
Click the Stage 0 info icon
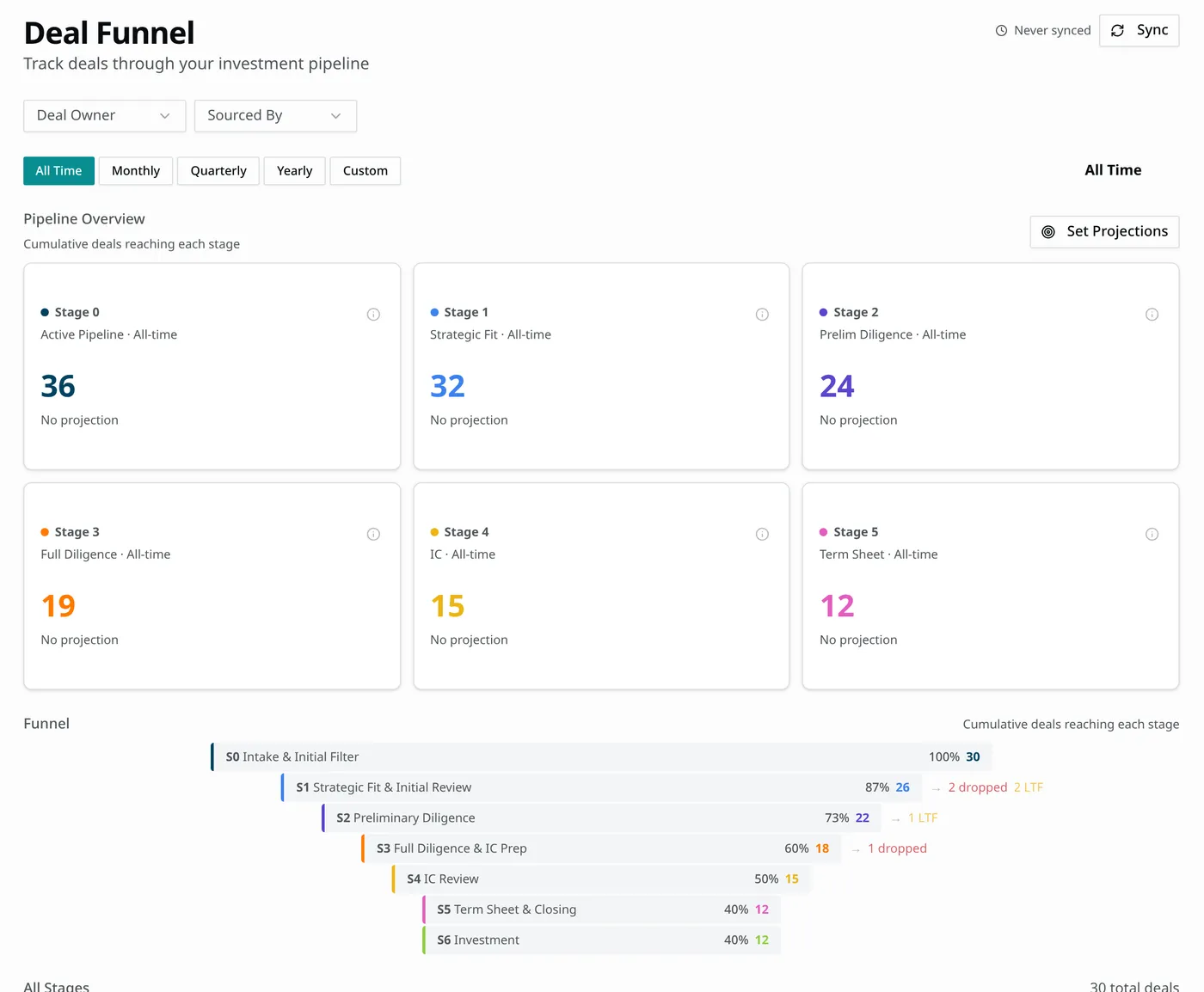coord(373,315)
